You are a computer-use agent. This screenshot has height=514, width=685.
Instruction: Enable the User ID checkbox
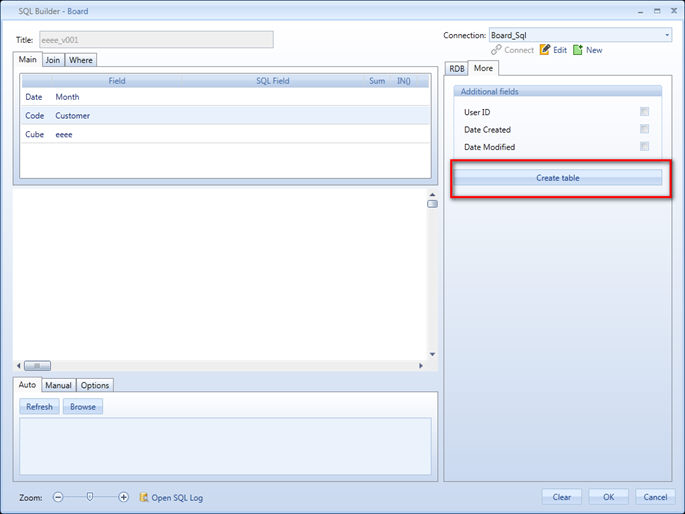tap(645, 112)
